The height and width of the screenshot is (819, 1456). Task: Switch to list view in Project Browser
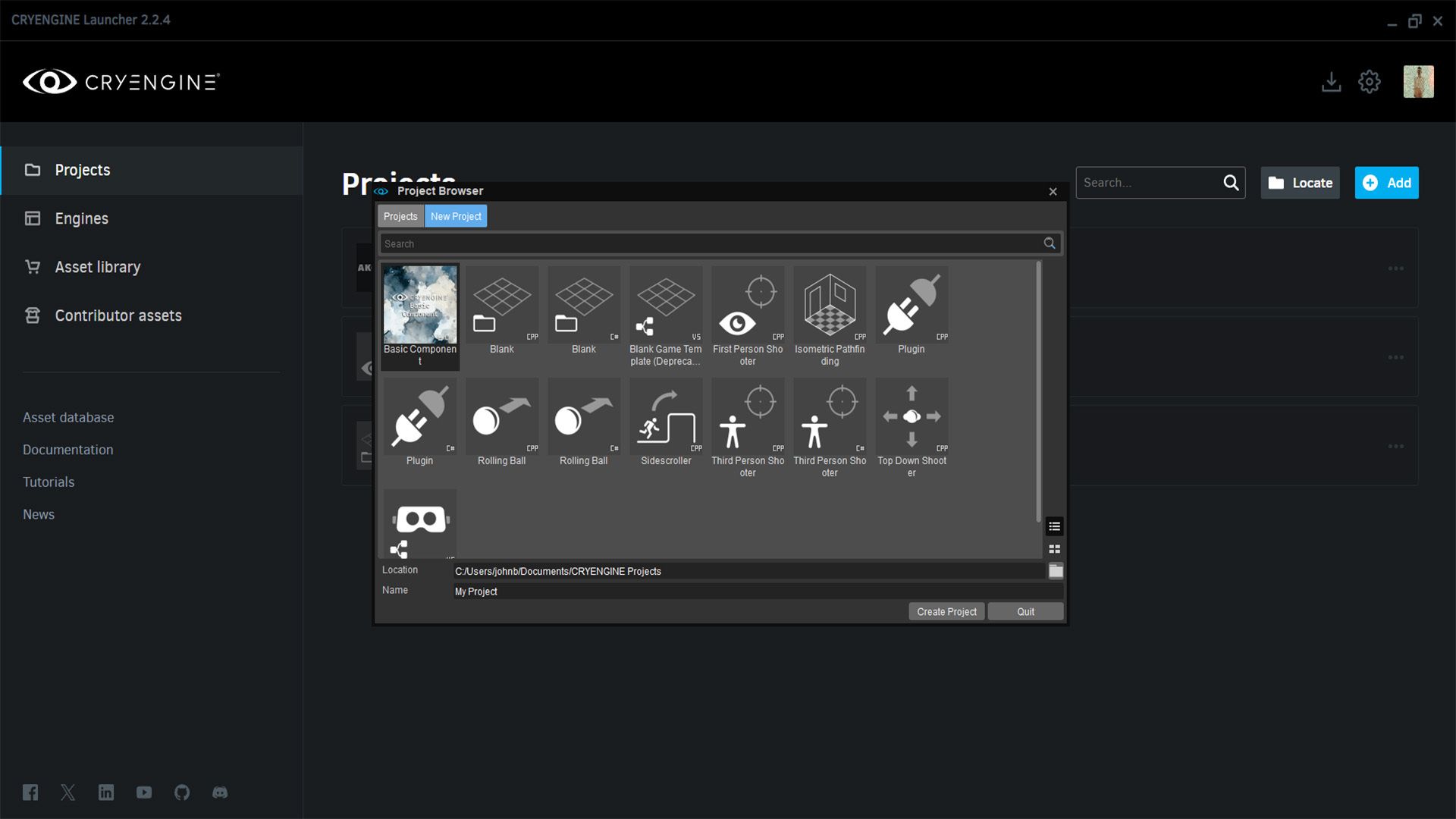point(1054,526)
